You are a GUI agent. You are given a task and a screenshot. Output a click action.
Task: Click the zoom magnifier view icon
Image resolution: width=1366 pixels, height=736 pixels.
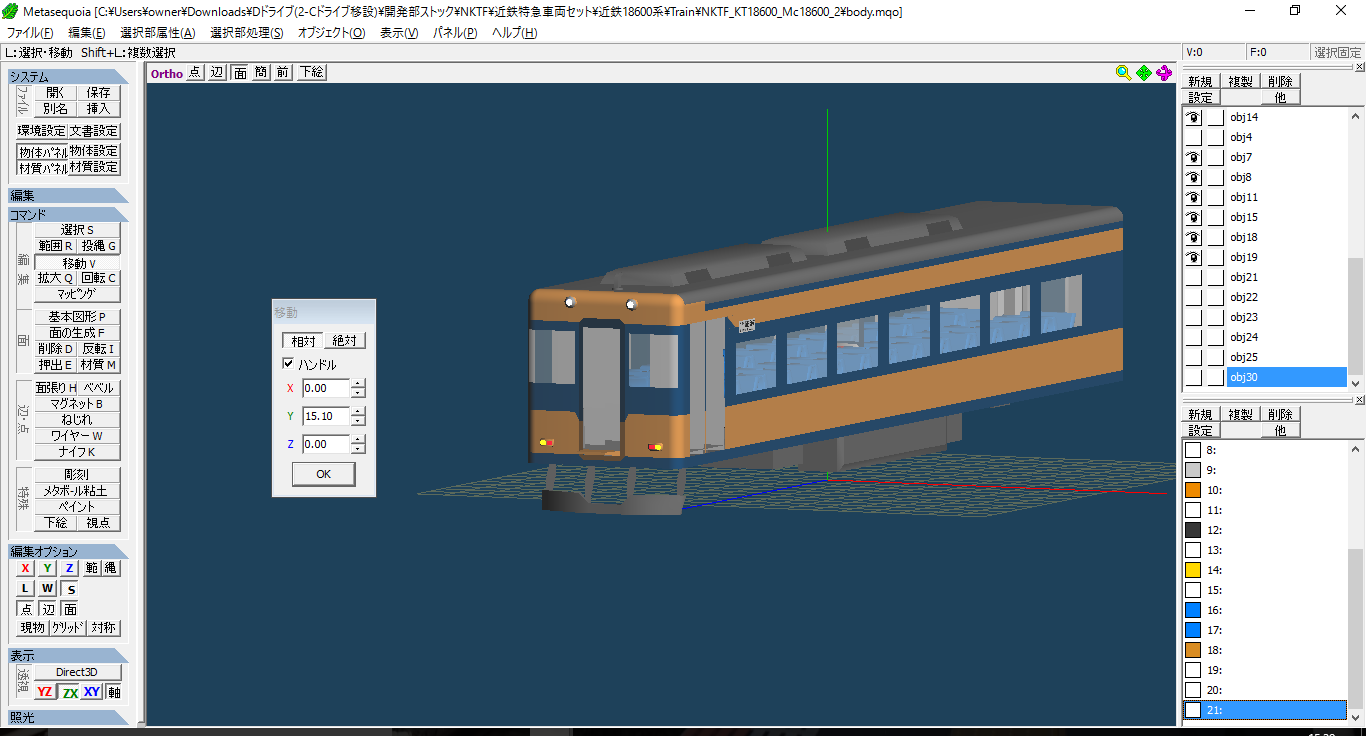(1123, 73)
